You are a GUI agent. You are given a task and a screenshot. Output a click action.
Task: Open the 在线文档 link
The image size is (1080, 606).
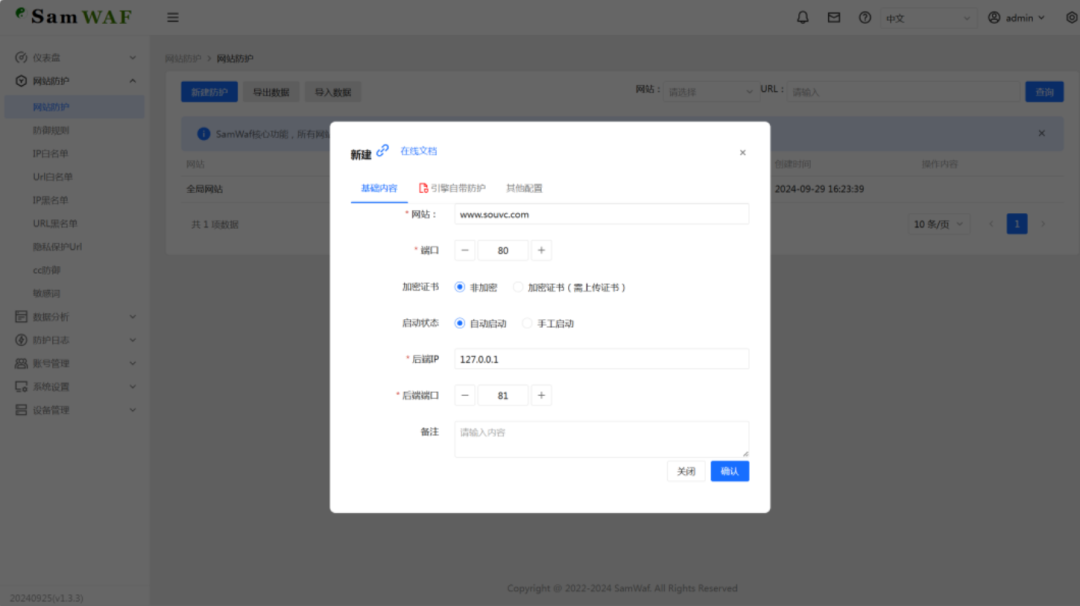point(418,151)
